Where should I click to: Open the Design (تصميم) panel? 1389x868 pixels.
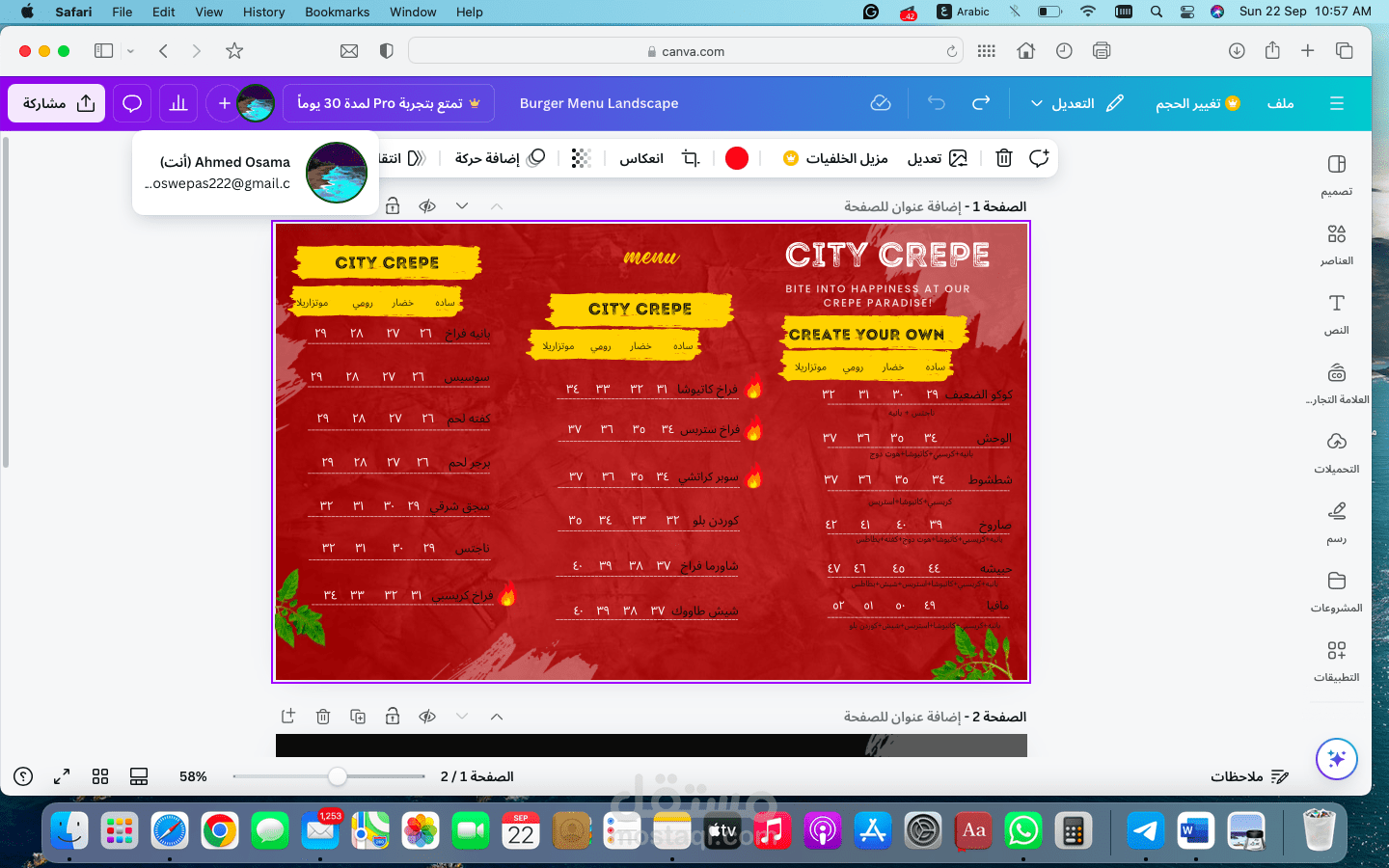(x=1336, y=175)
